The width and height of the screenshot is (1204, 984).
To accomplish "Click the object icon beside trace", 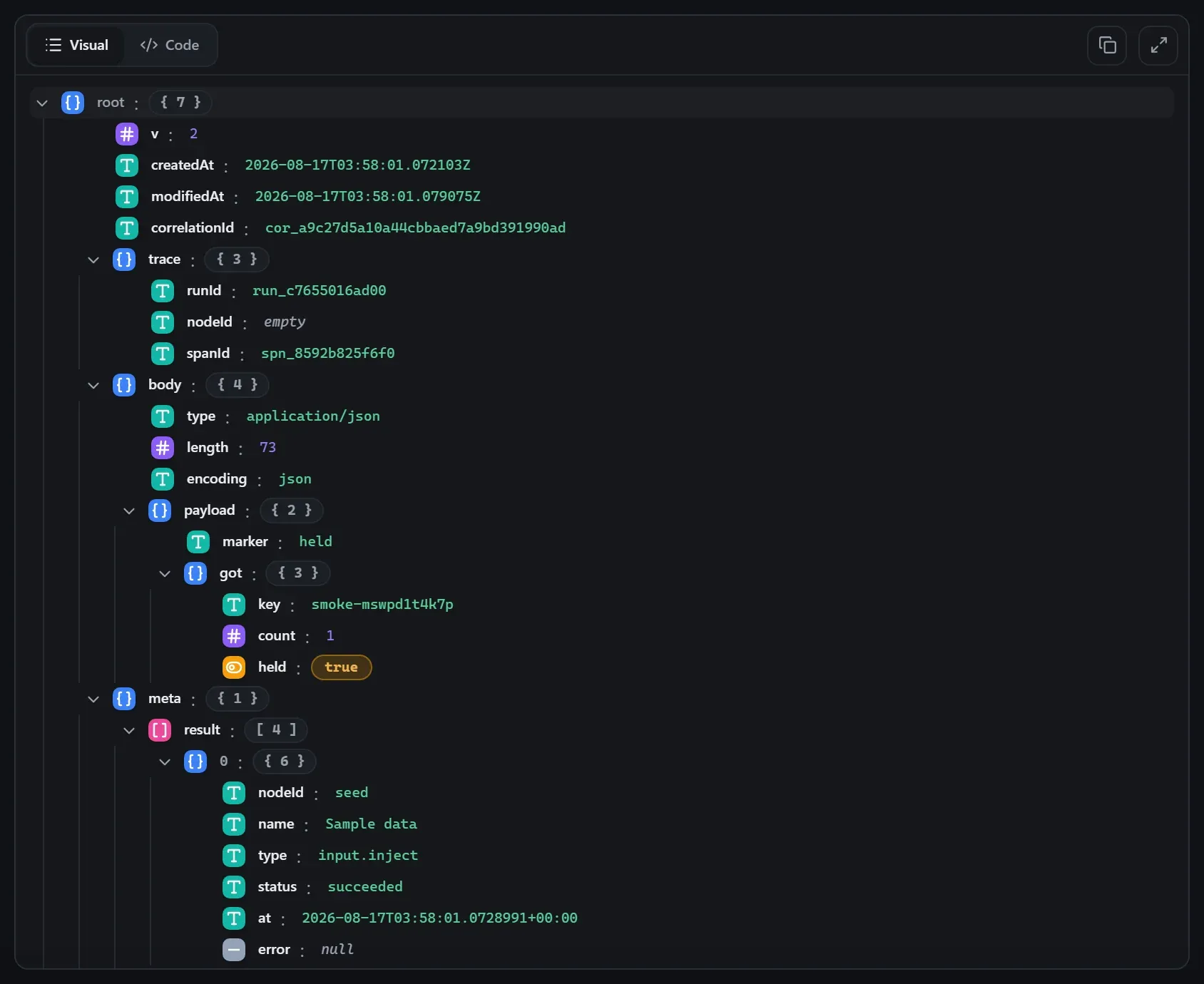I will tap(124, 260).
